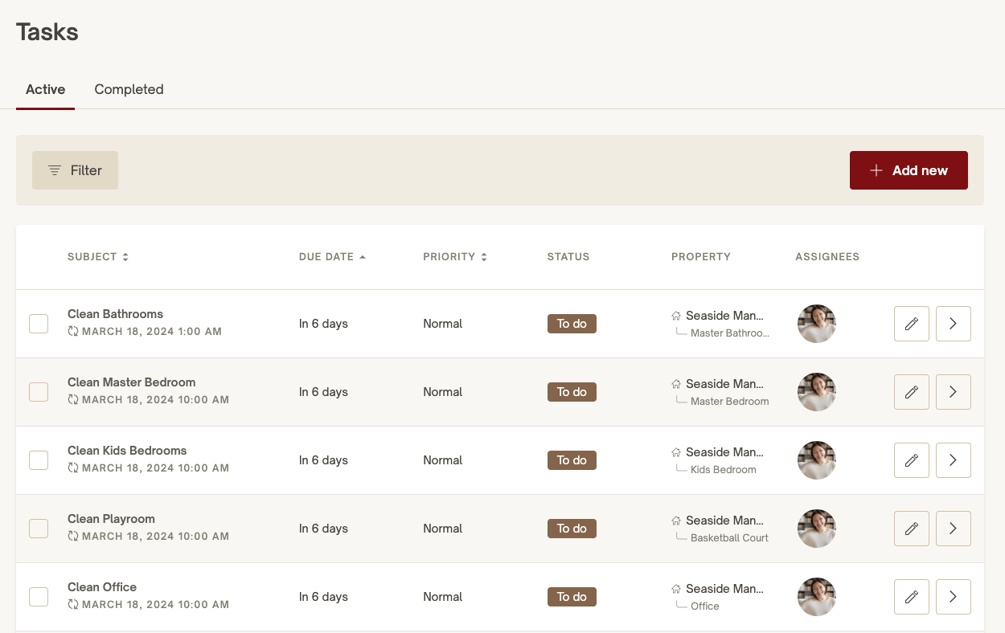Viewport: 1005px width, 633px height.
Task: Click the filter lines icon
Action: pos(54,170)
